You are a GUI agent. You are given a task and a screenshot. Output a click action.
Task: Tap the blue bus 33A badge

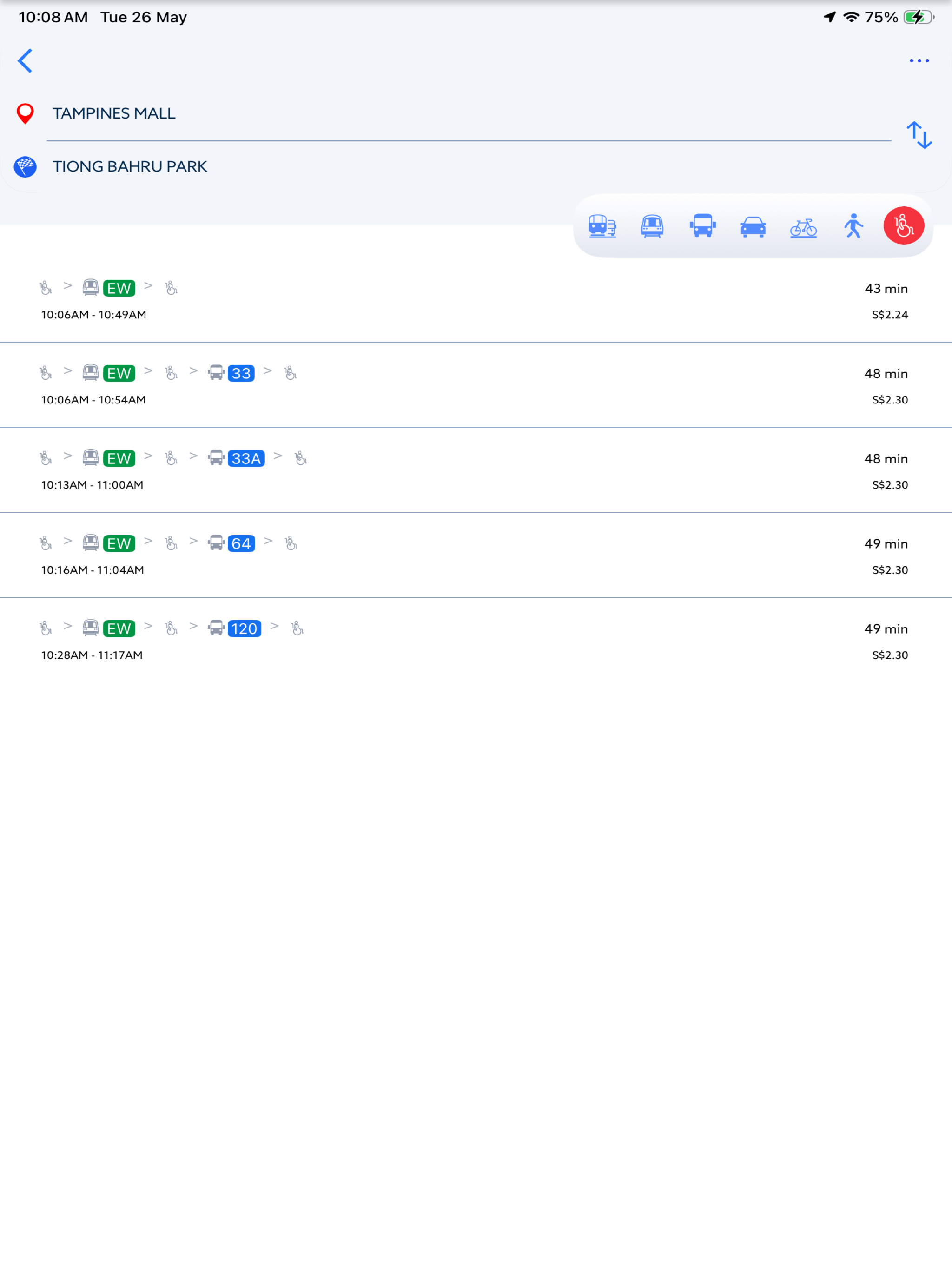point(246,458)
